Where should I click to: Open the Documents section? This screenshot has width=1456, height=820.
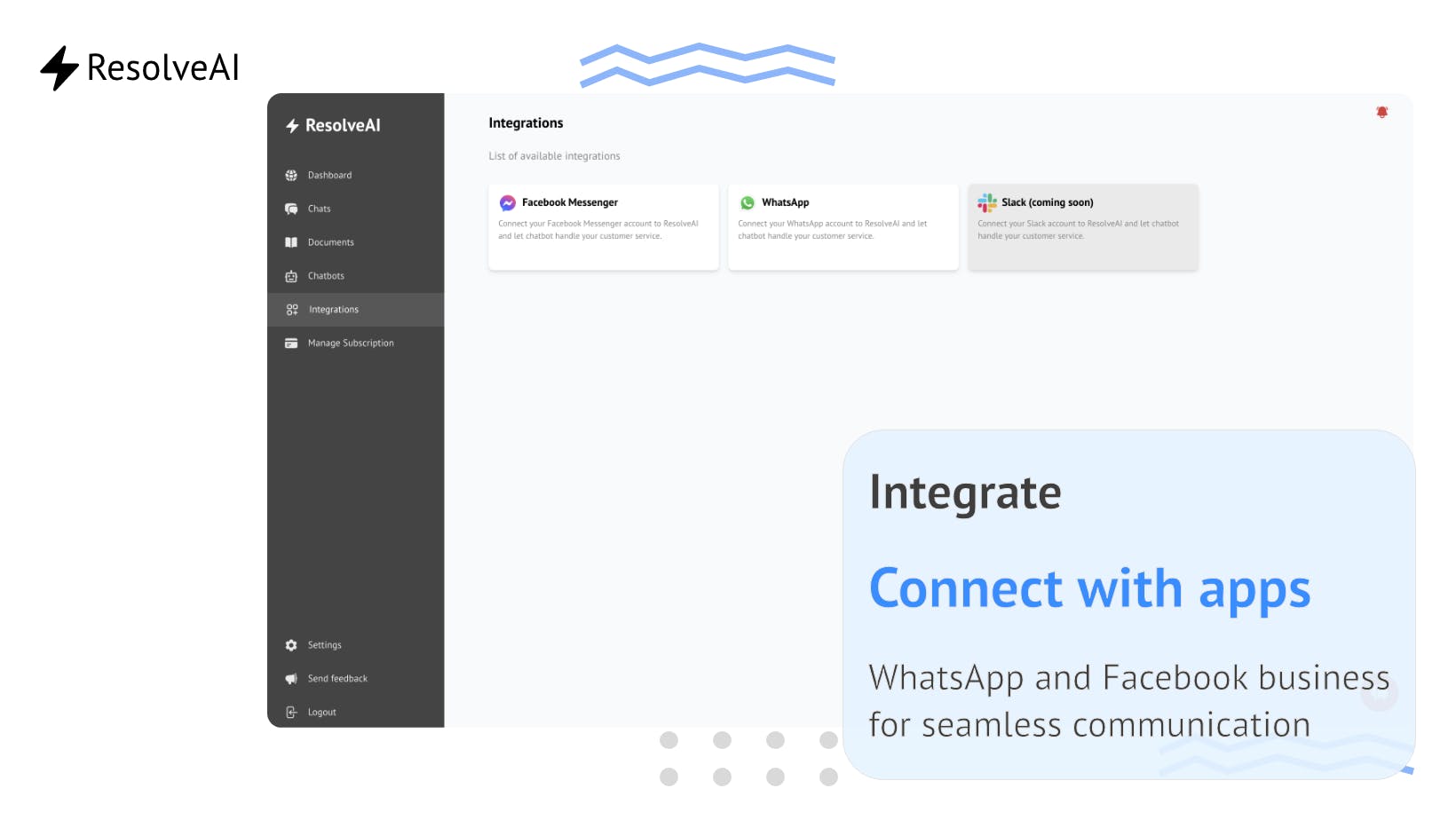click(x=355, y=242)
